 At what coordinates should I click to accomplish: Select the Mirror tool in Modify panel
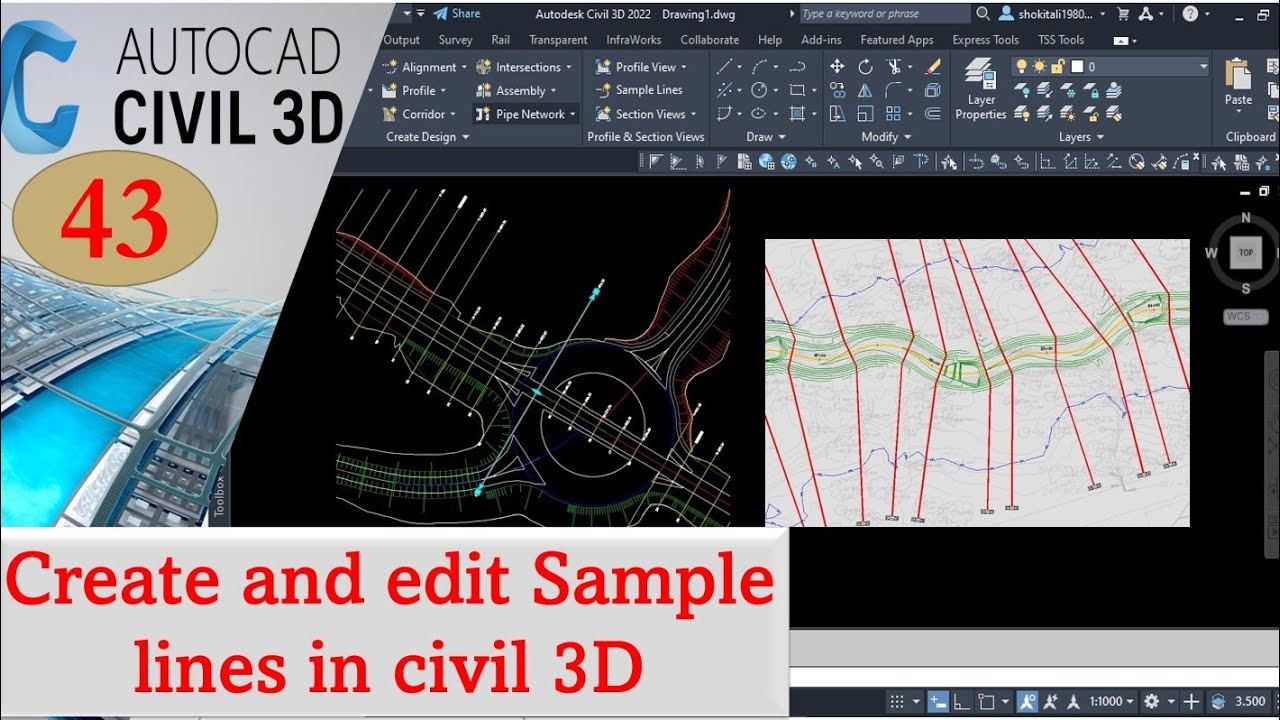865,90
